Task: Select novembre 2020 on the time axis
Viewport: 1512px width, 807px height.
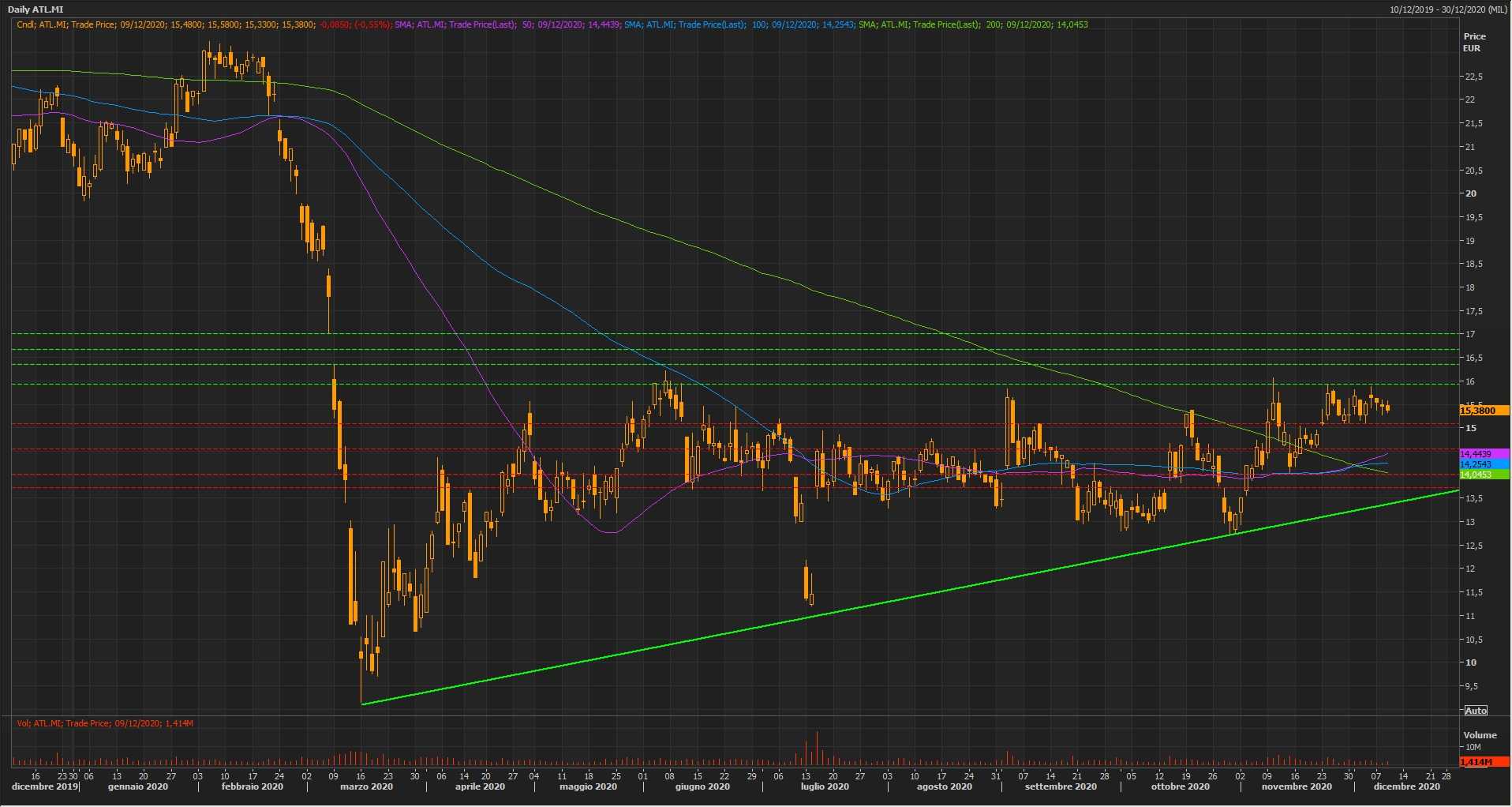Action: pos(1297,786)
